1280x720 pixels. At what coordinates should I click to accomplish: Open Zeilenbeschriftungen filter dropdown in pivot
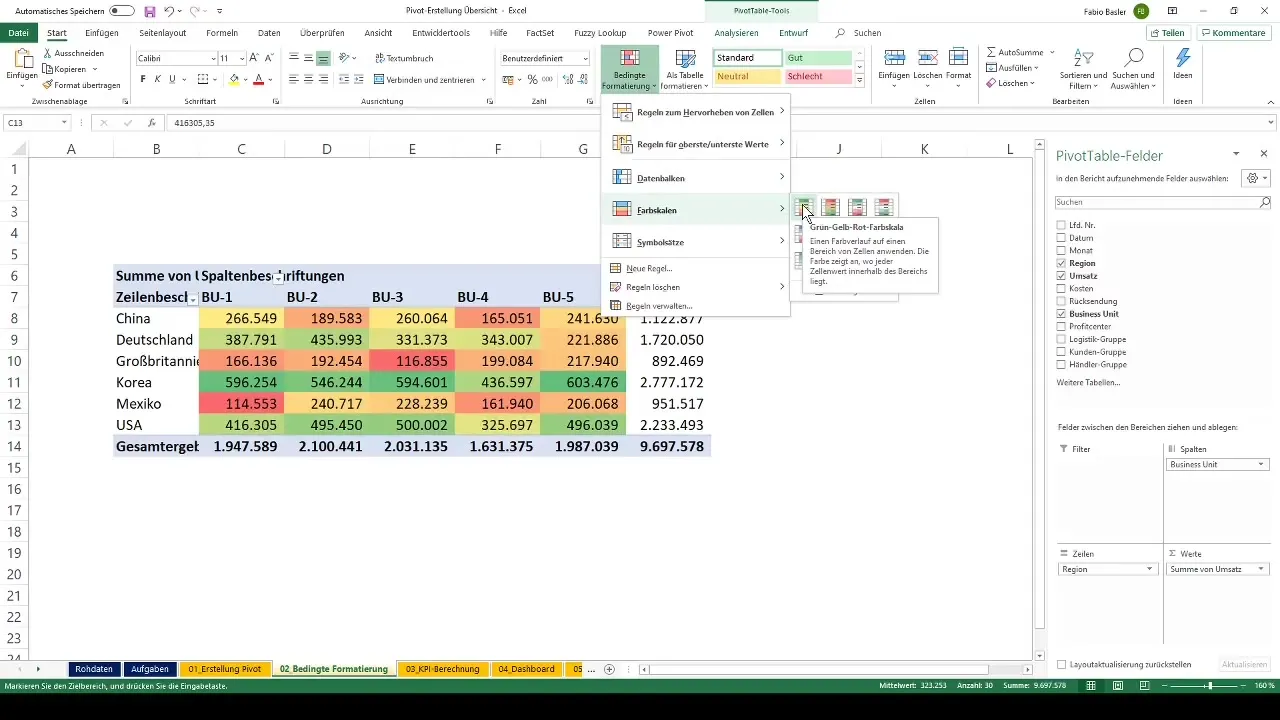click(x=193, y=298)
